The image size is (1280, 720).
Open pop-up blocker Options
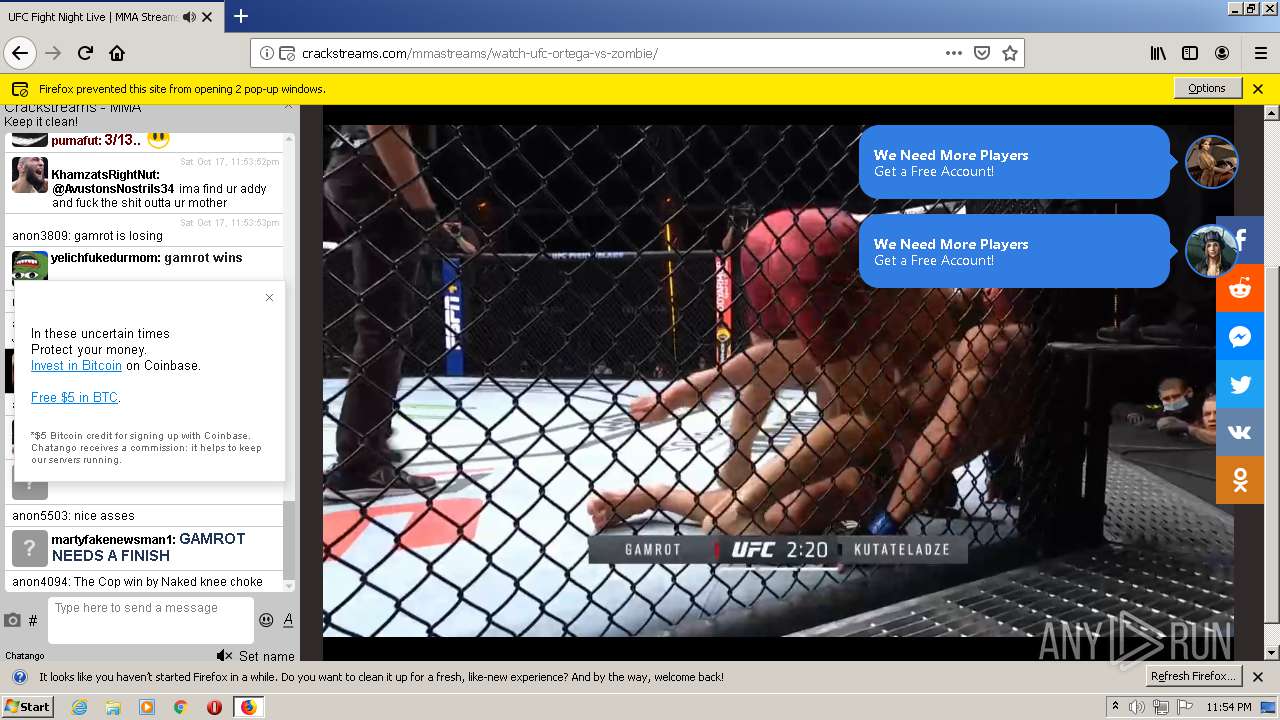click(1207, 88)
